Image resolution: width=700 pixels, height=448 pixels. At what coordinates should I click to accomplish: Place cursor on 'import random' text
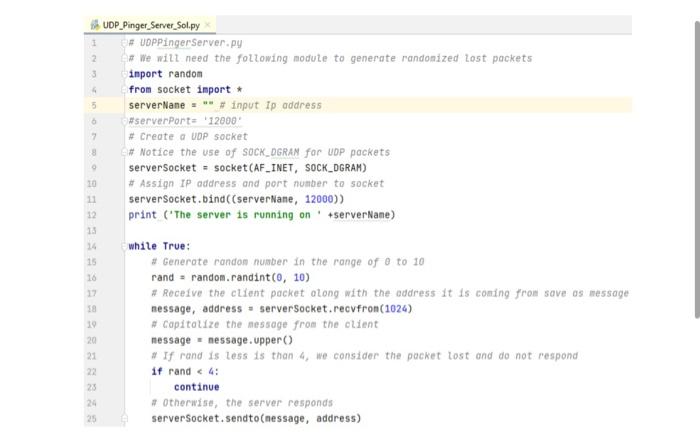coord(165,74)
